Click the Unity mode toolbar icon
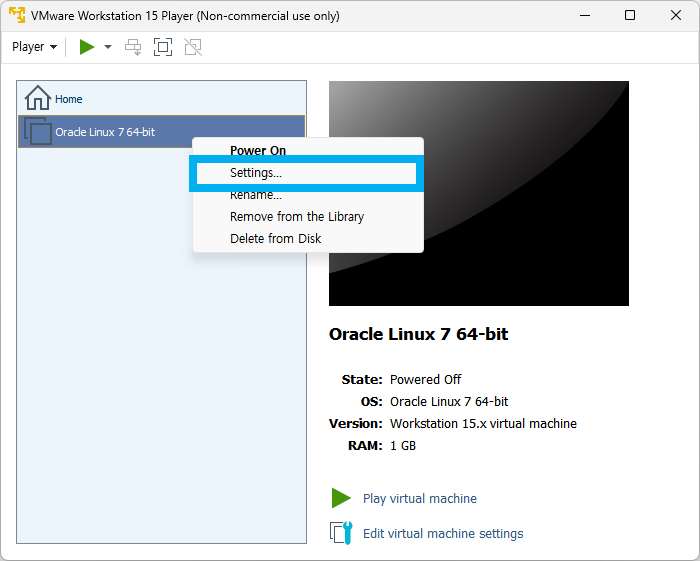The image size is (700, 561). click(193, 47)
